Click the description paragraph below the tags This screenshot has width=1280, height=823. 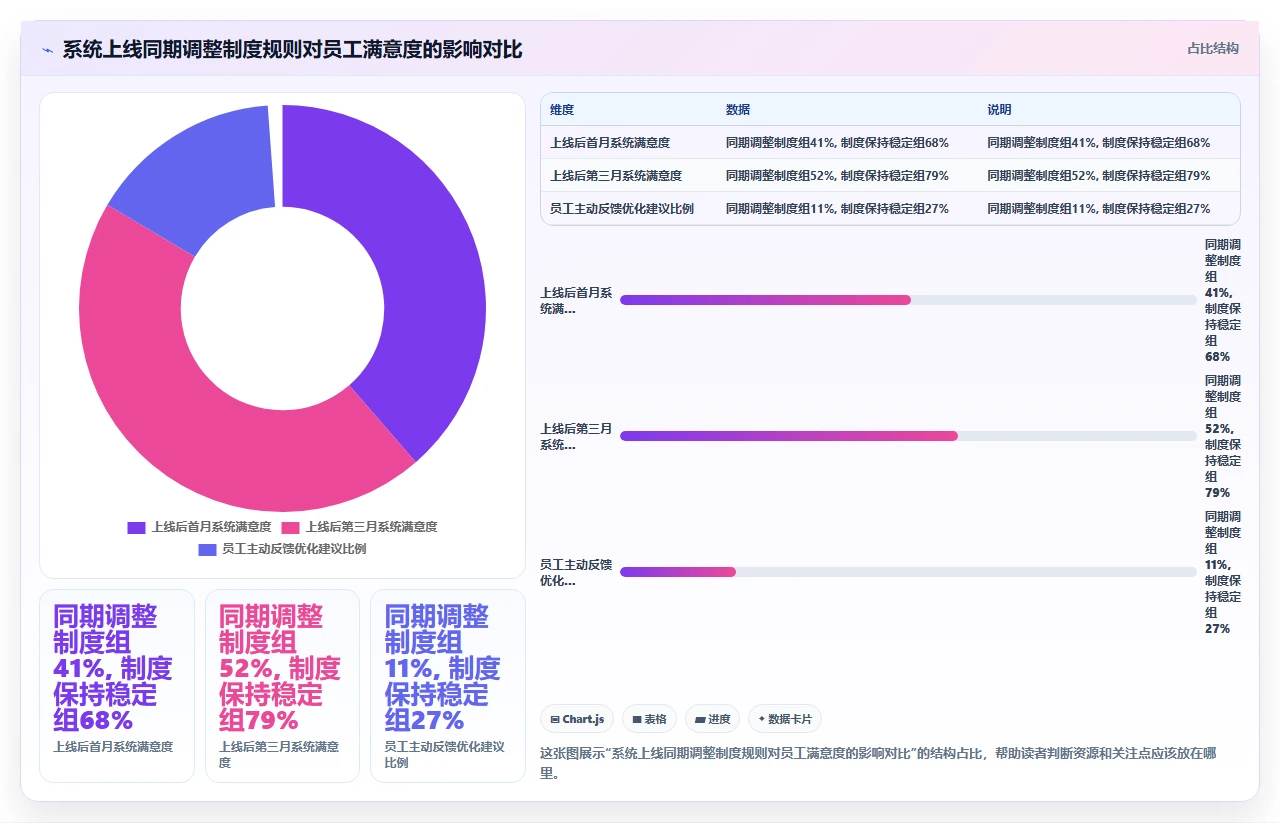pos(877,762)
